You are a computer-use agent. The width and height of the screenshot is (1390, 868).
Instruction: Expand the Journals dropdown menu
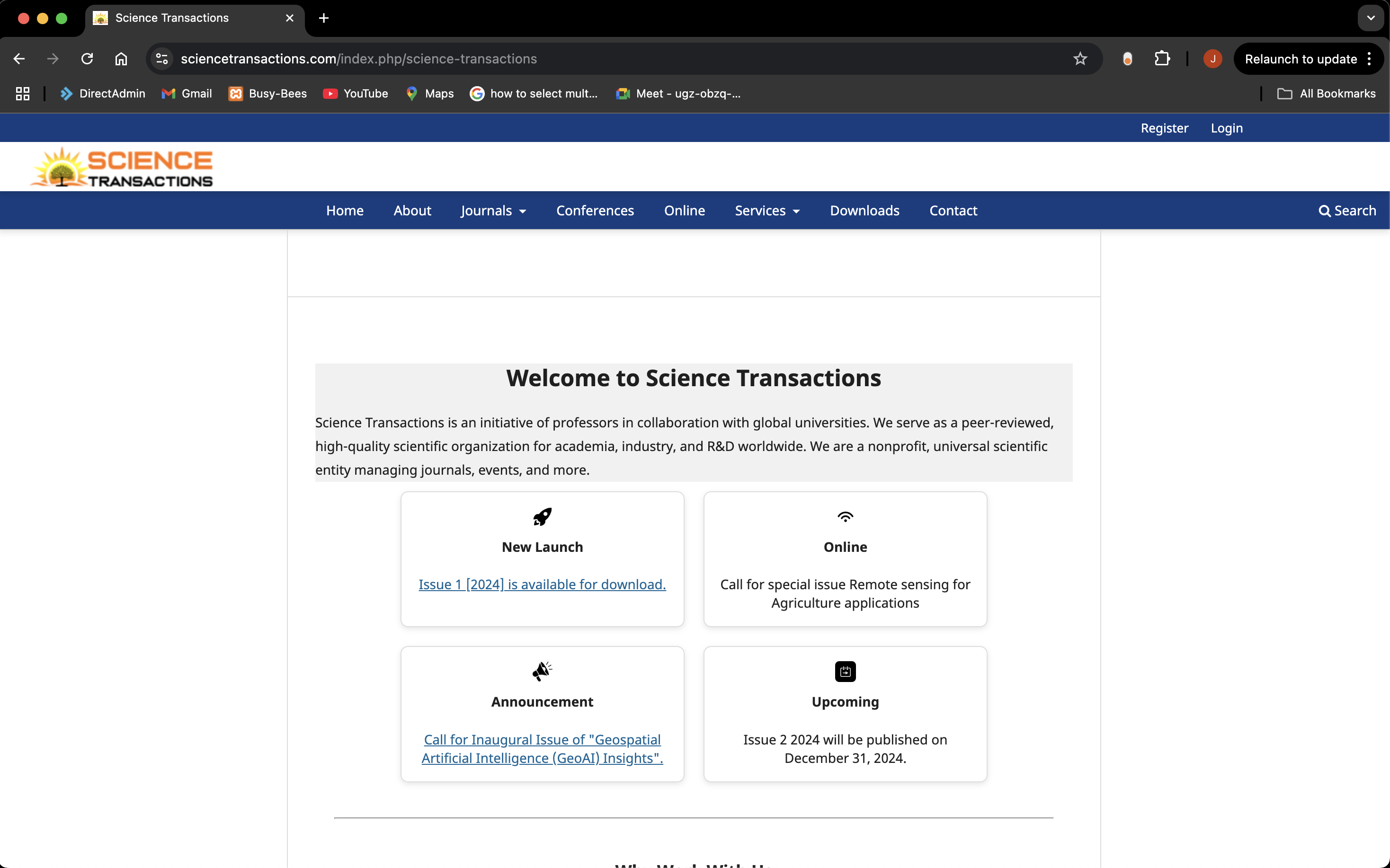493,211
